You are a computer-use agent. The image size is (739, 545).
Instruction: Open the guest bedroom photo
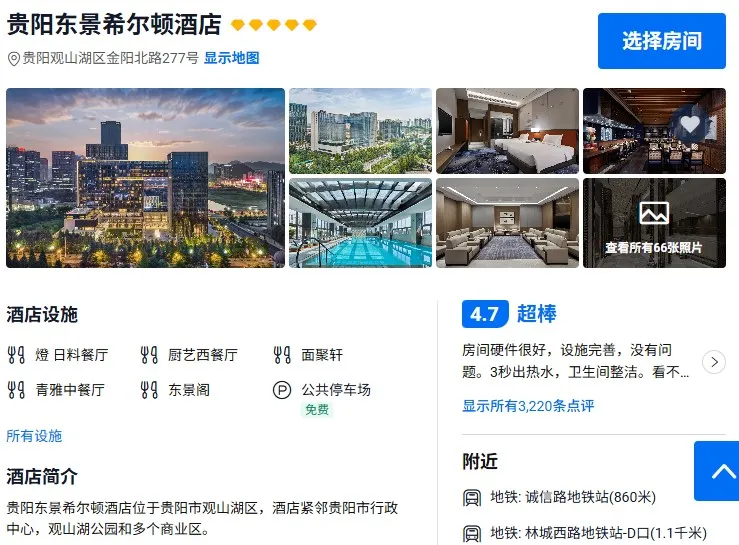coord(508,131)
